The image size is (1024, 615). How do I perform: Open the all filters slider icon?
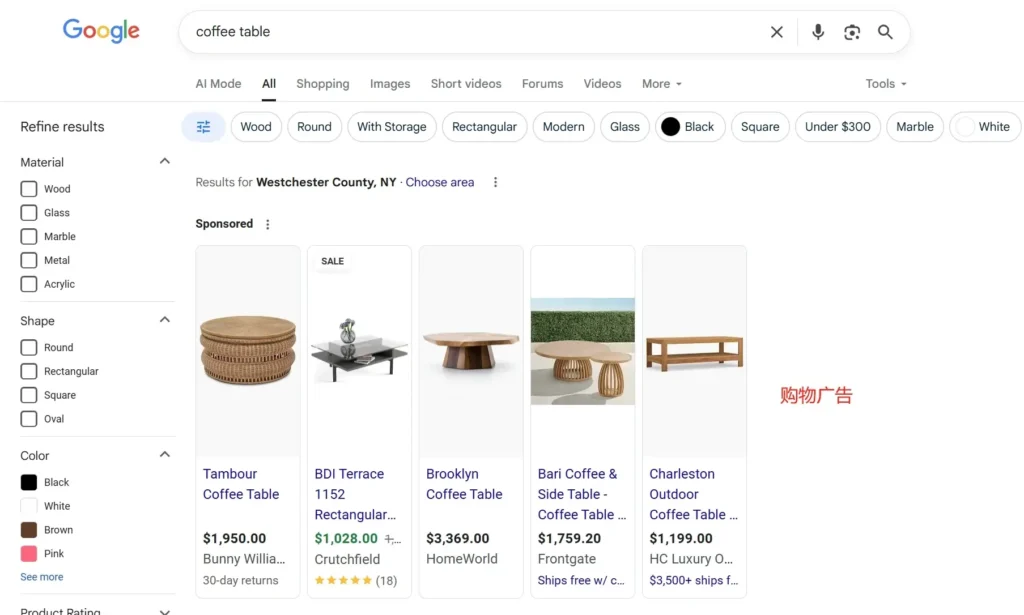pyautogui.click(x=203, y=127)
